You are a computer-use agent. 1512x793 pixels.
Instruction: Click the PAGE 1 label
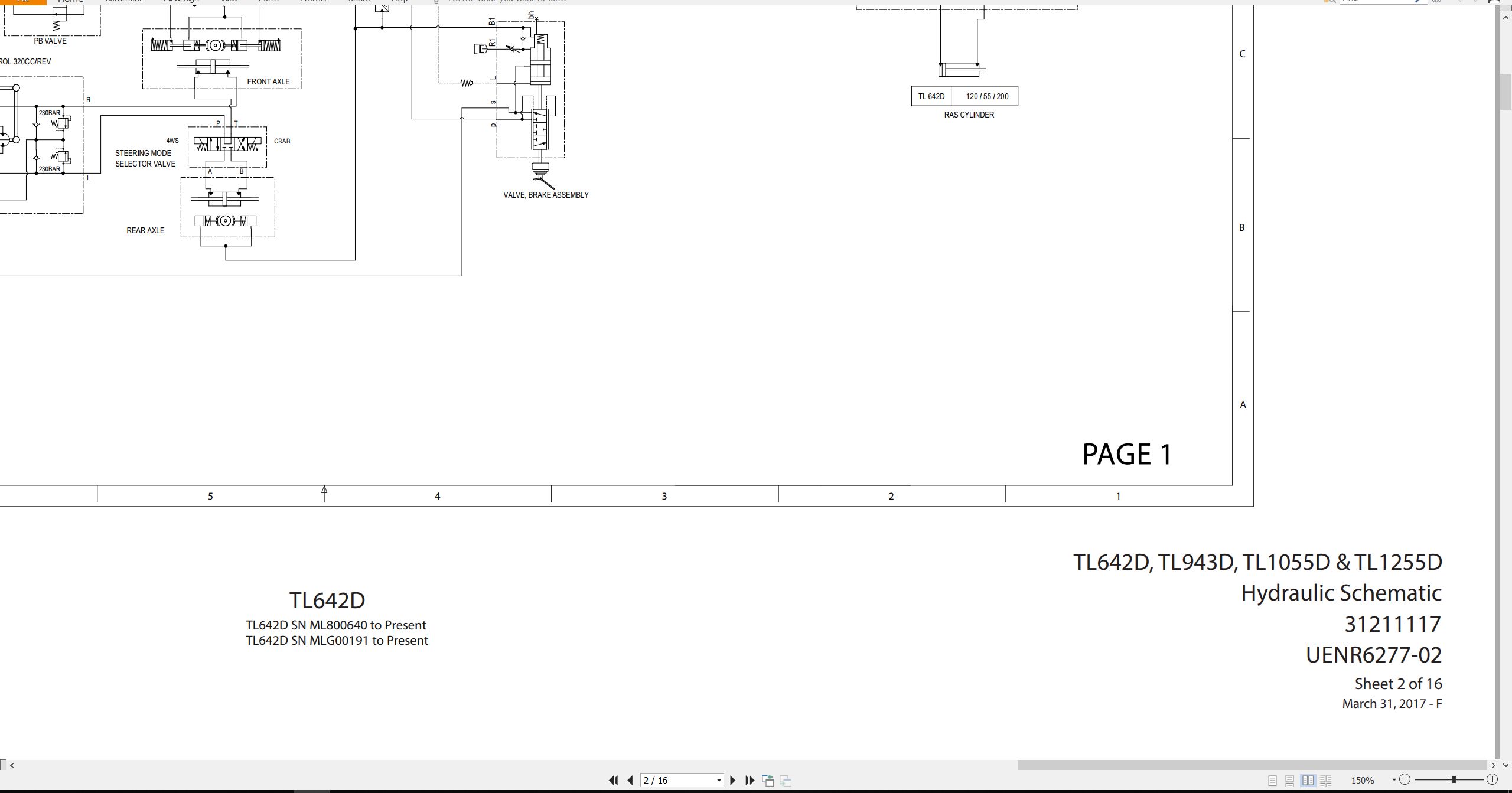[x=1127, y=454]
